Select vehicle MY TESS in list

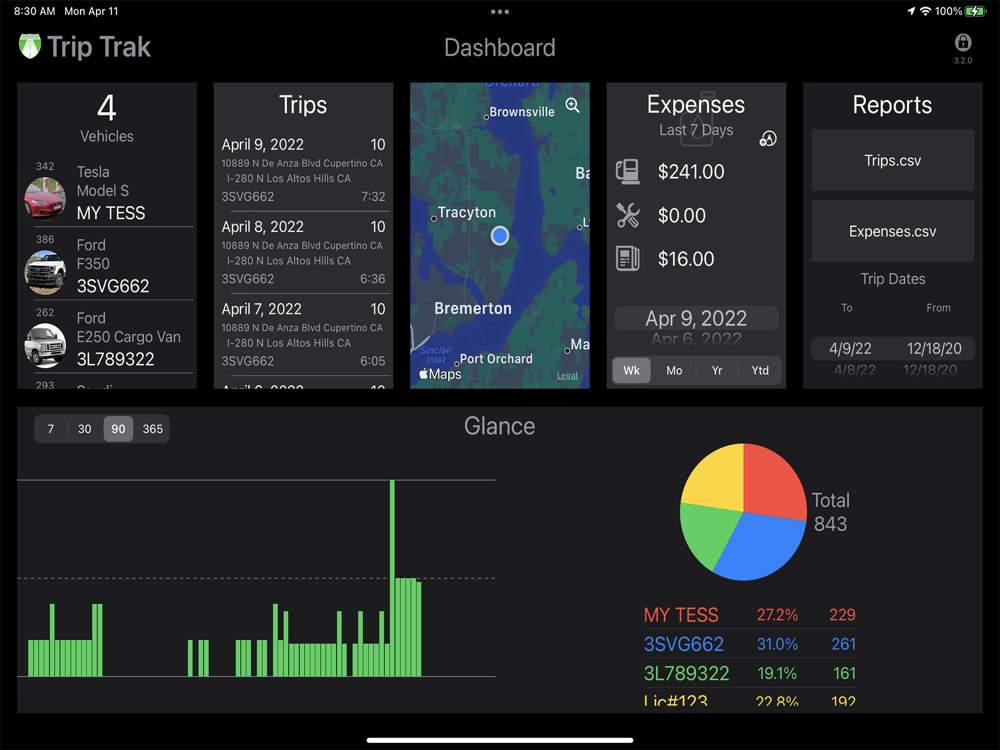(111, 213)
